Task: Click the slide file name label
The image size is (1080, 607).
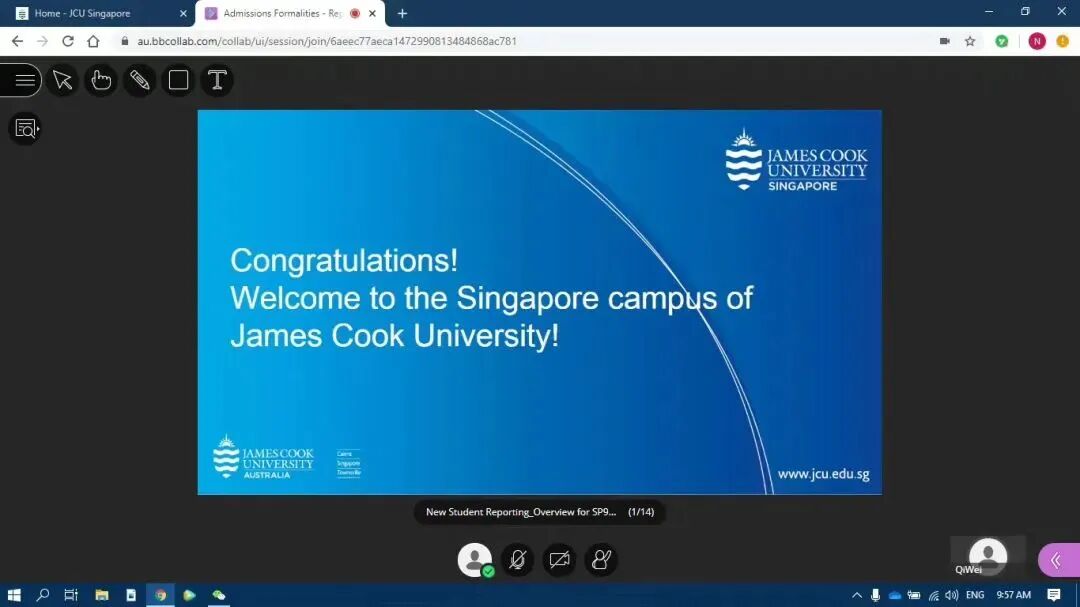Action: 521,512
